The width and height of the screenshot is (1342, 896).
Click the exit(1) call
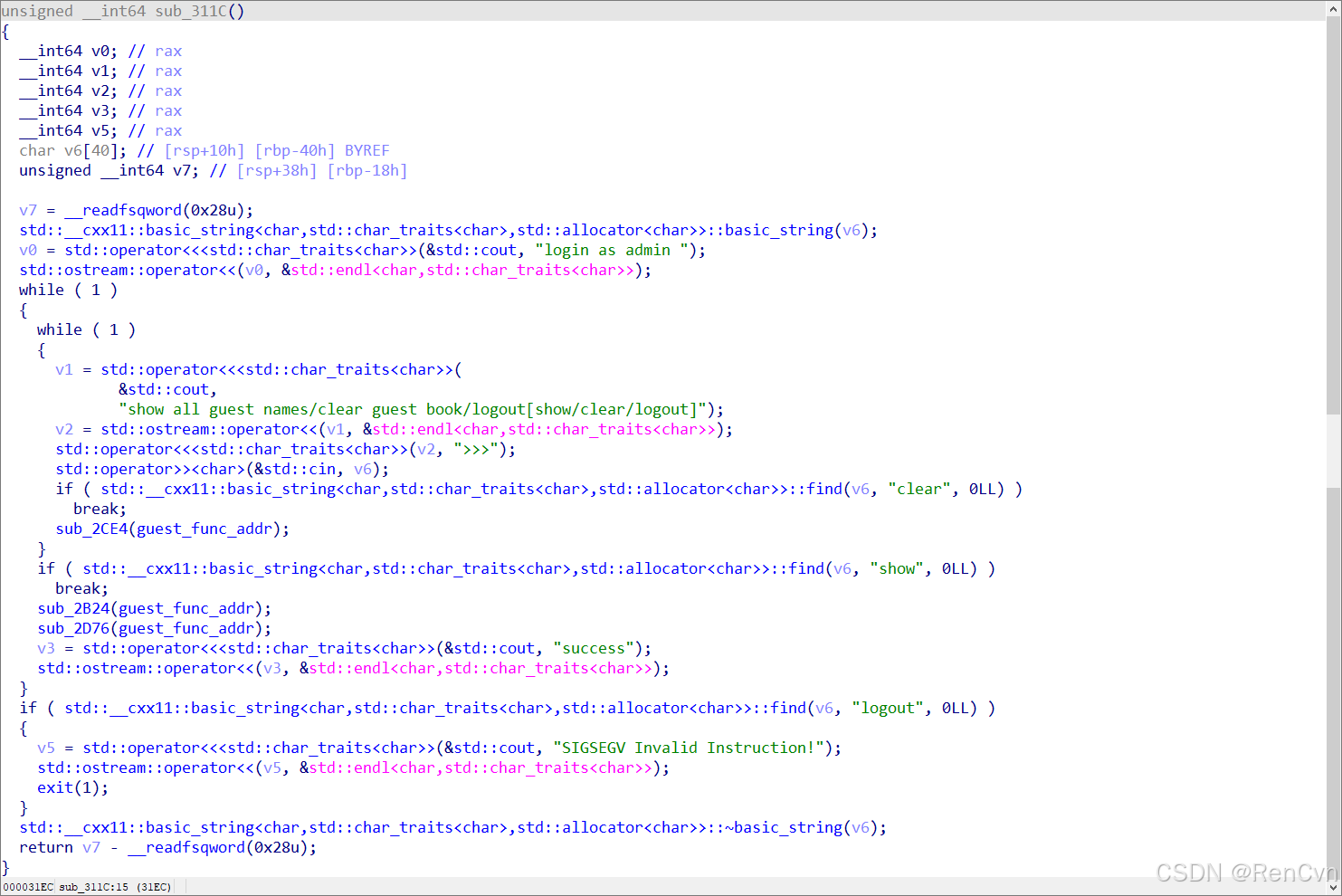pyautogui.click(x=72, y=787)
